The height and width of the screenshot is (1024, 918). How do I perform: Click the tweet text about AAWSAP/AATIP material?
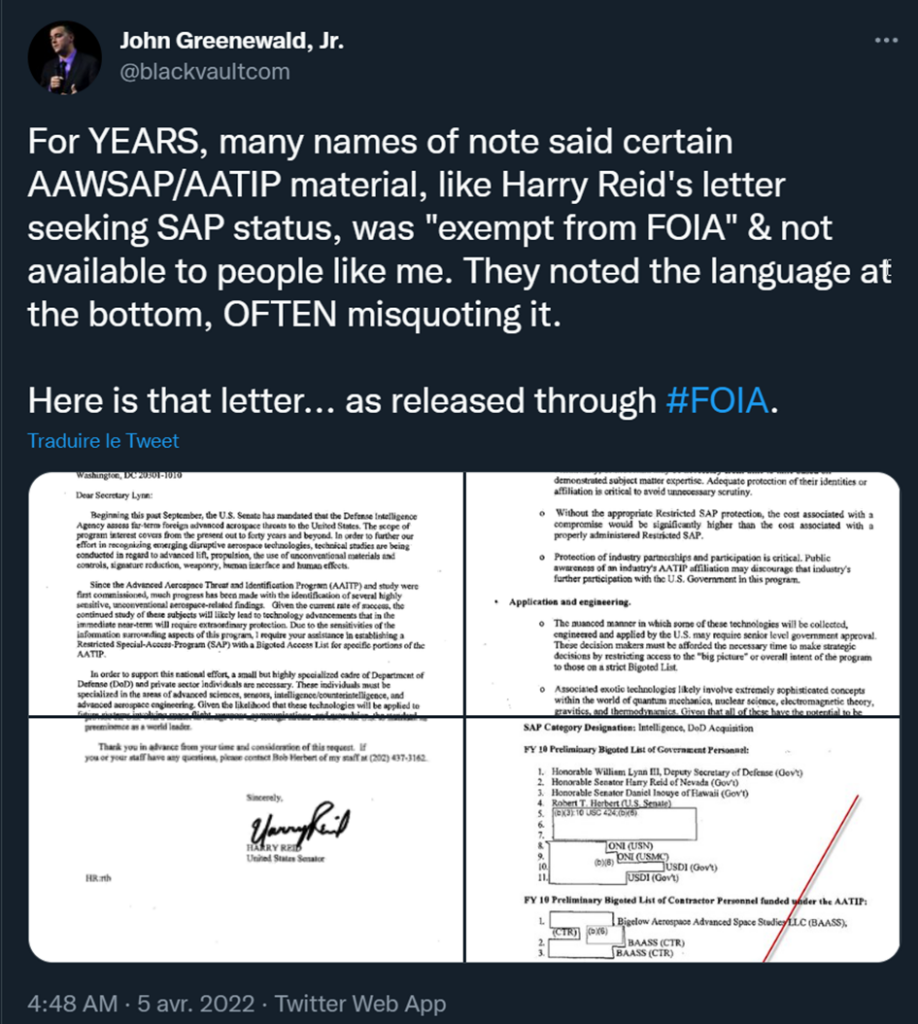coord(459,228)
